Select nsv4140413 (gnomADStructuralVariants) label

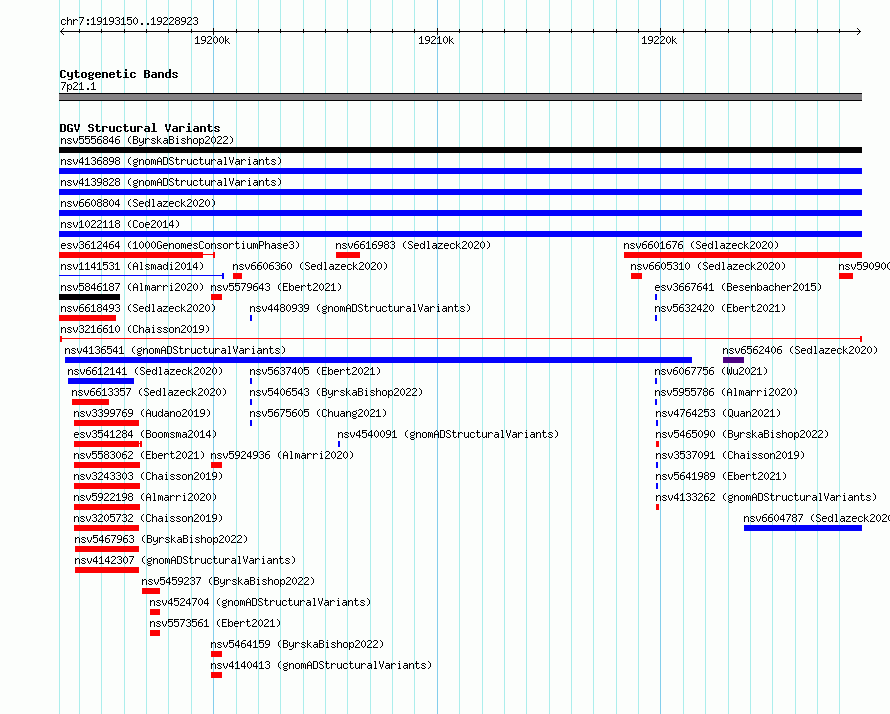click(321, 665)
